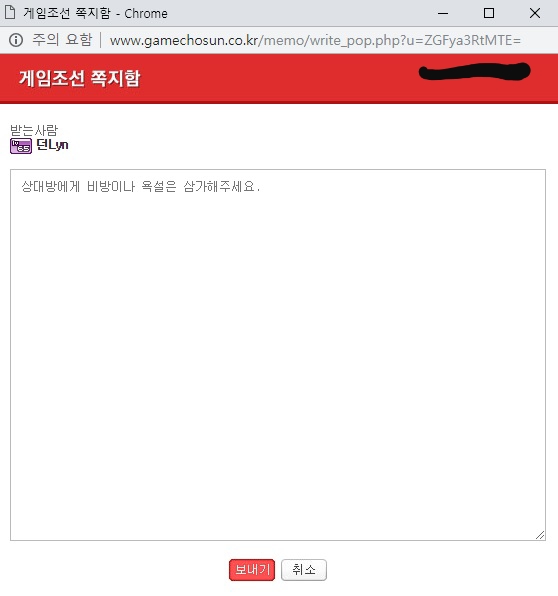Click the 주의 요함 security warning label
The height and width of the screenshot is (596, 558).
62,40
